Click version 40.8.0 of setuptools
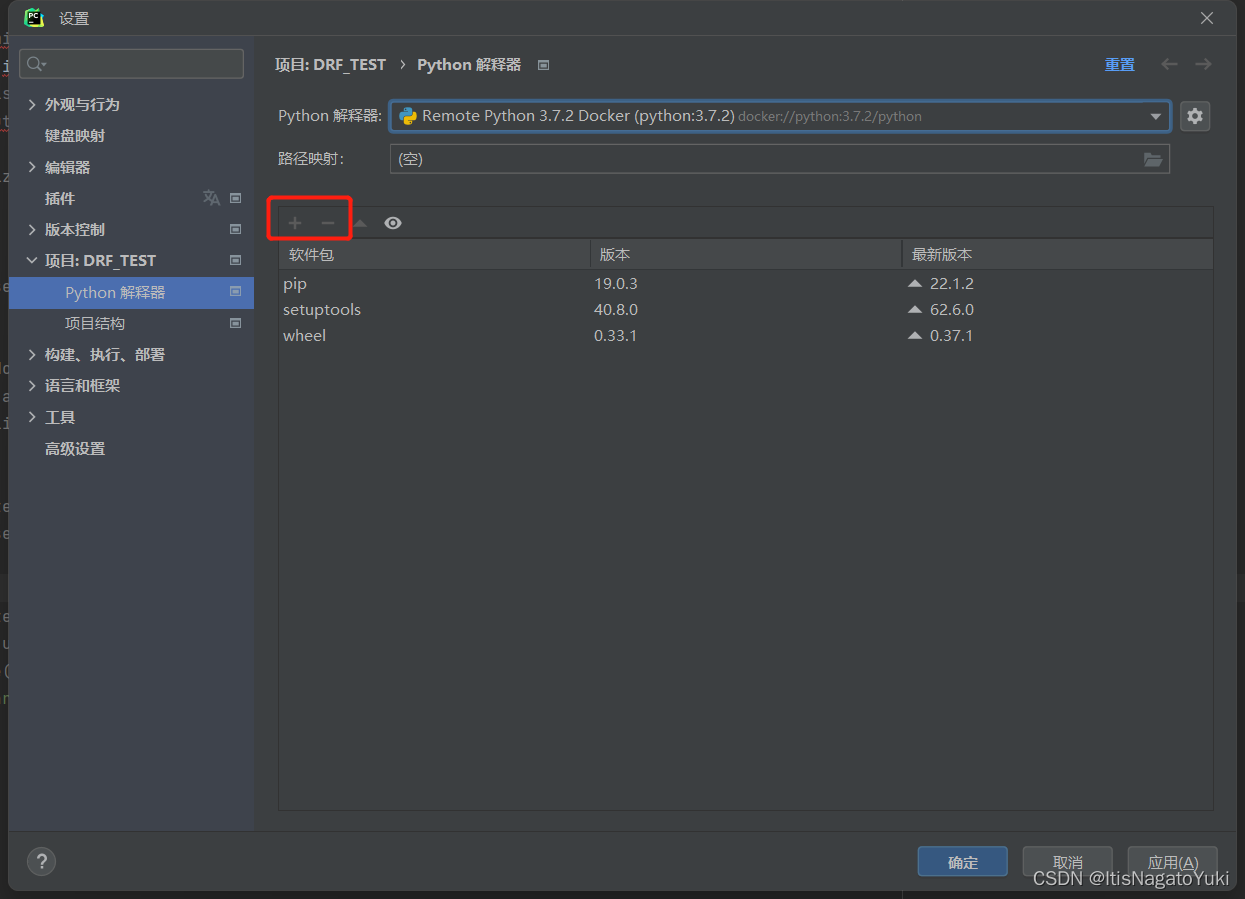The image size is (1245, 899). pos(615,310)
